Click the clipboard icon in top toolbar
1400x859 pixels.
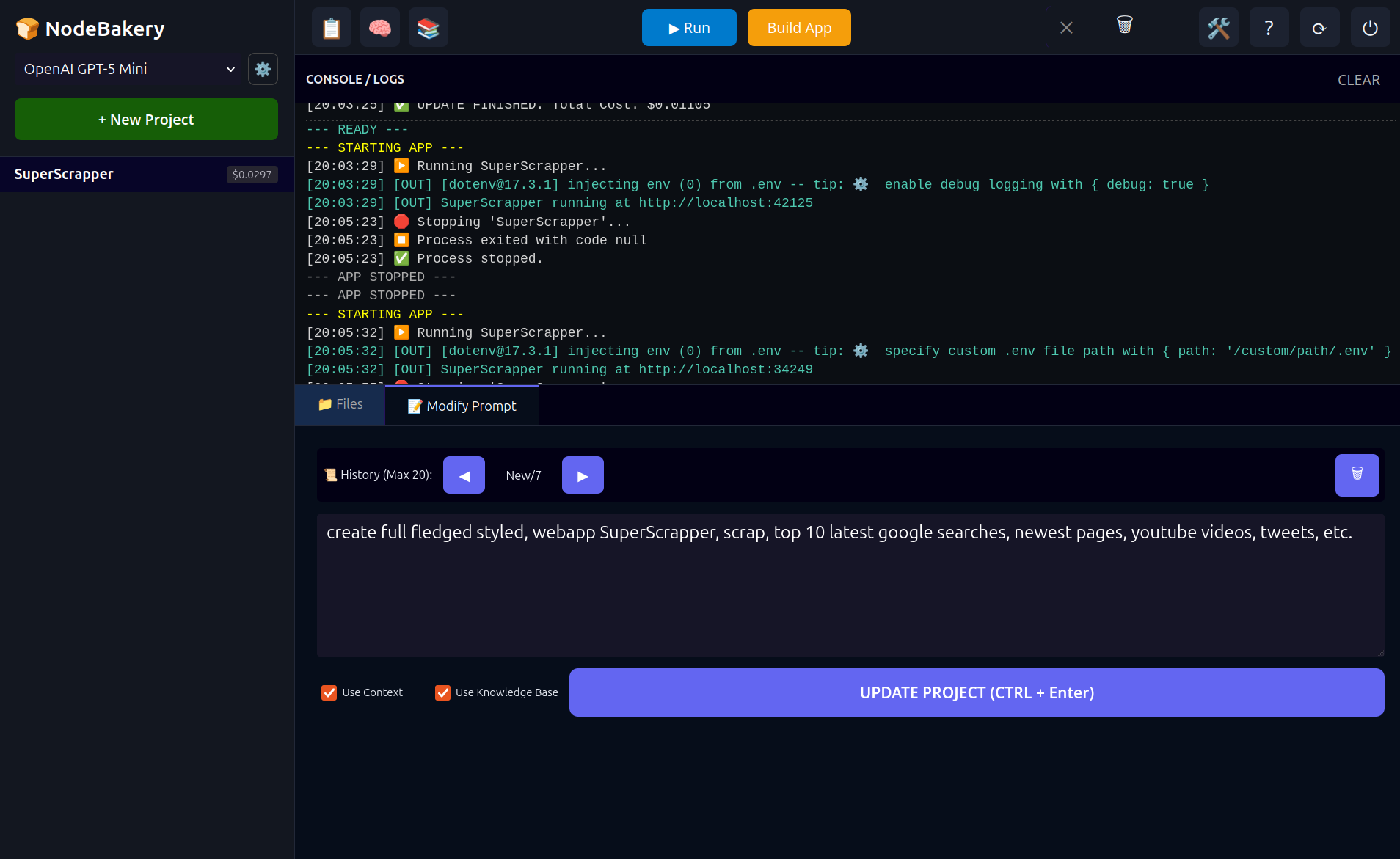332,28
